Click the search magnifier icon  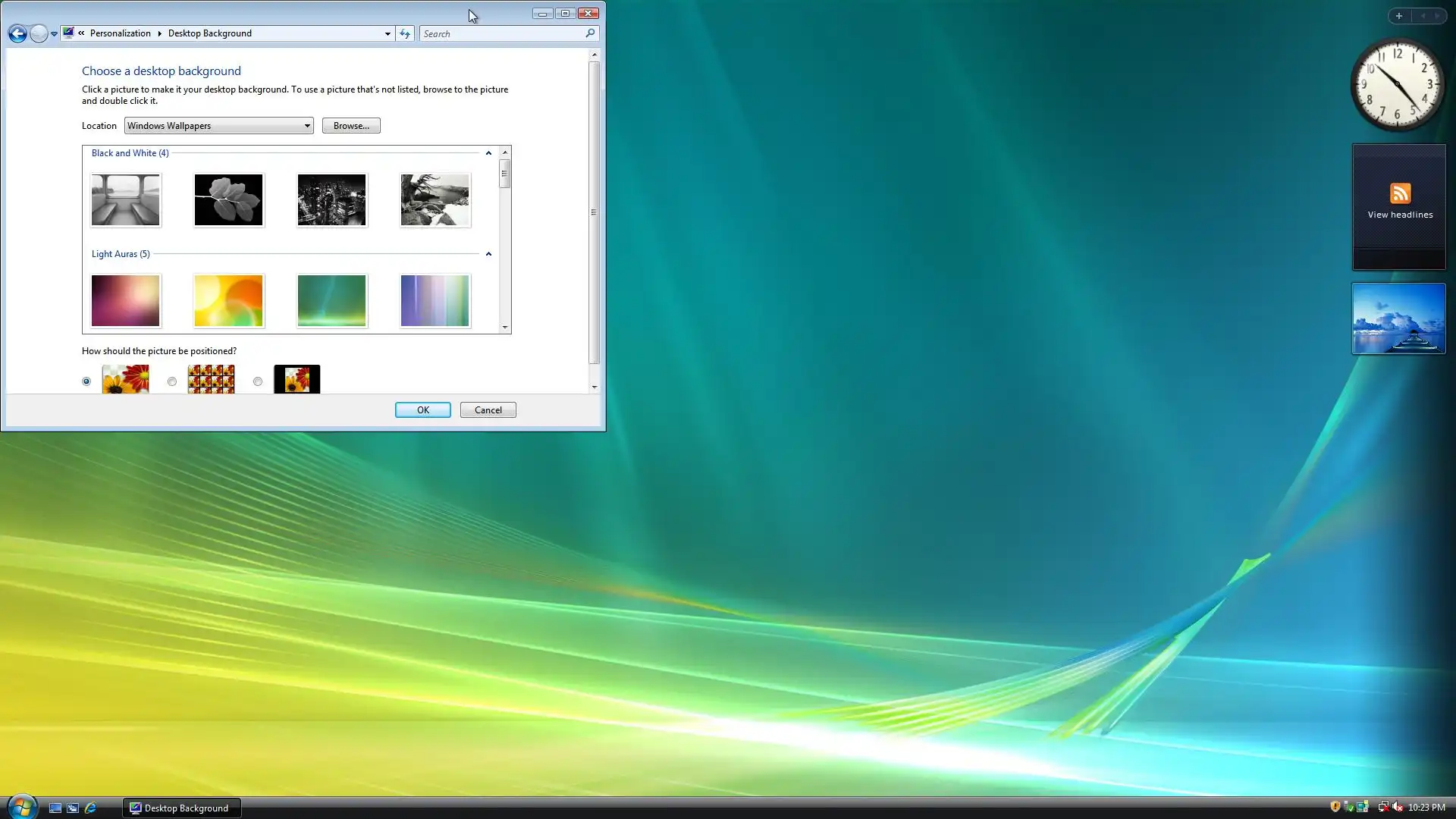(x=590, y=33)
